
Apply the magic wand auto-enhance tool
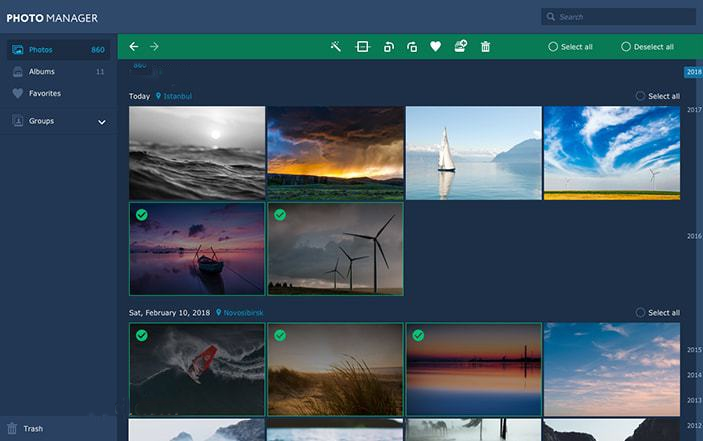click(335, 46)
